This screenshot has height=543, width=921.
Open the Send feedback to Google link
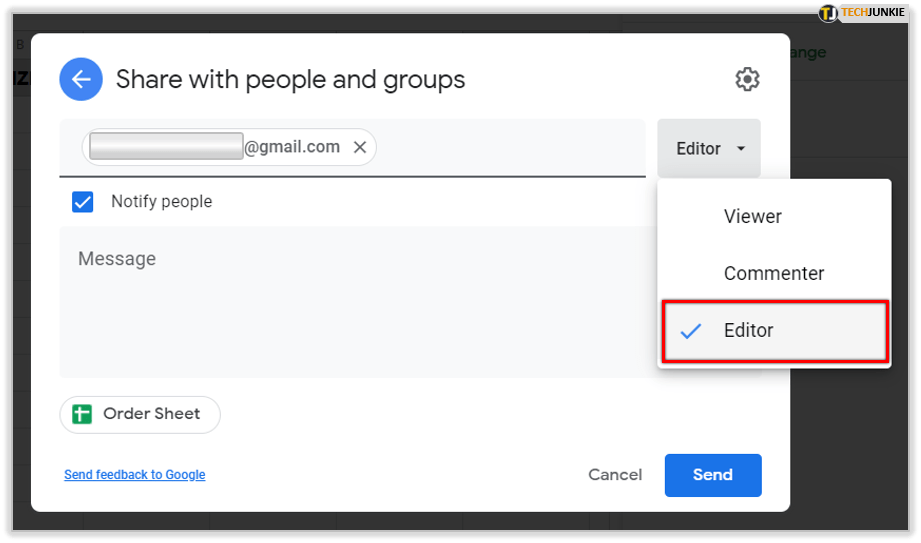[x=134, y=475]
